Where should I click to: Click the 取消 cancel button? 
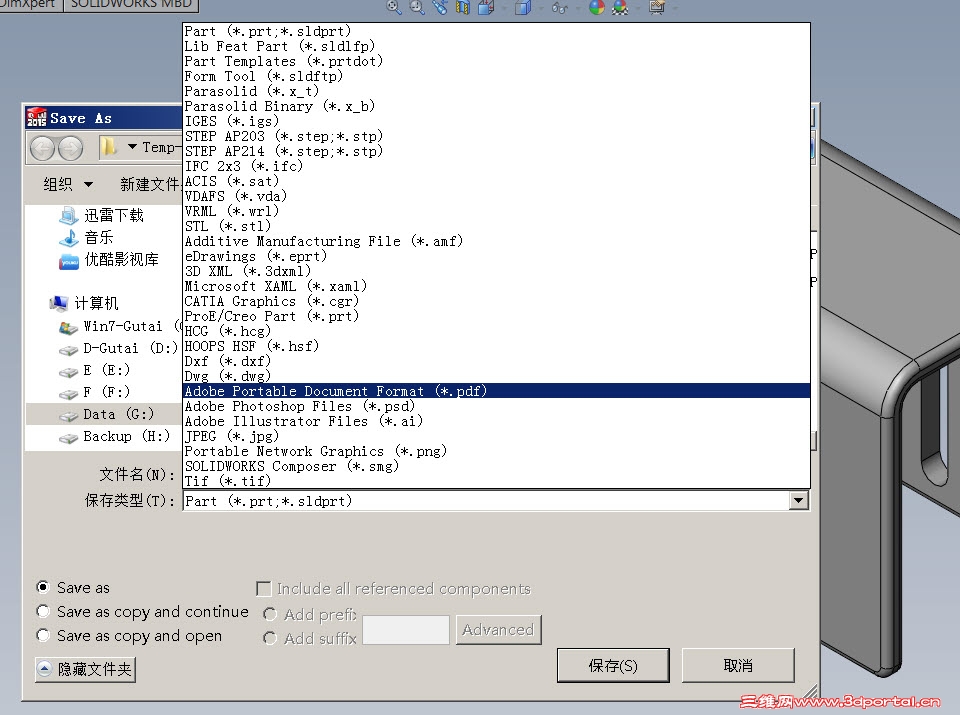pos(738,665)
